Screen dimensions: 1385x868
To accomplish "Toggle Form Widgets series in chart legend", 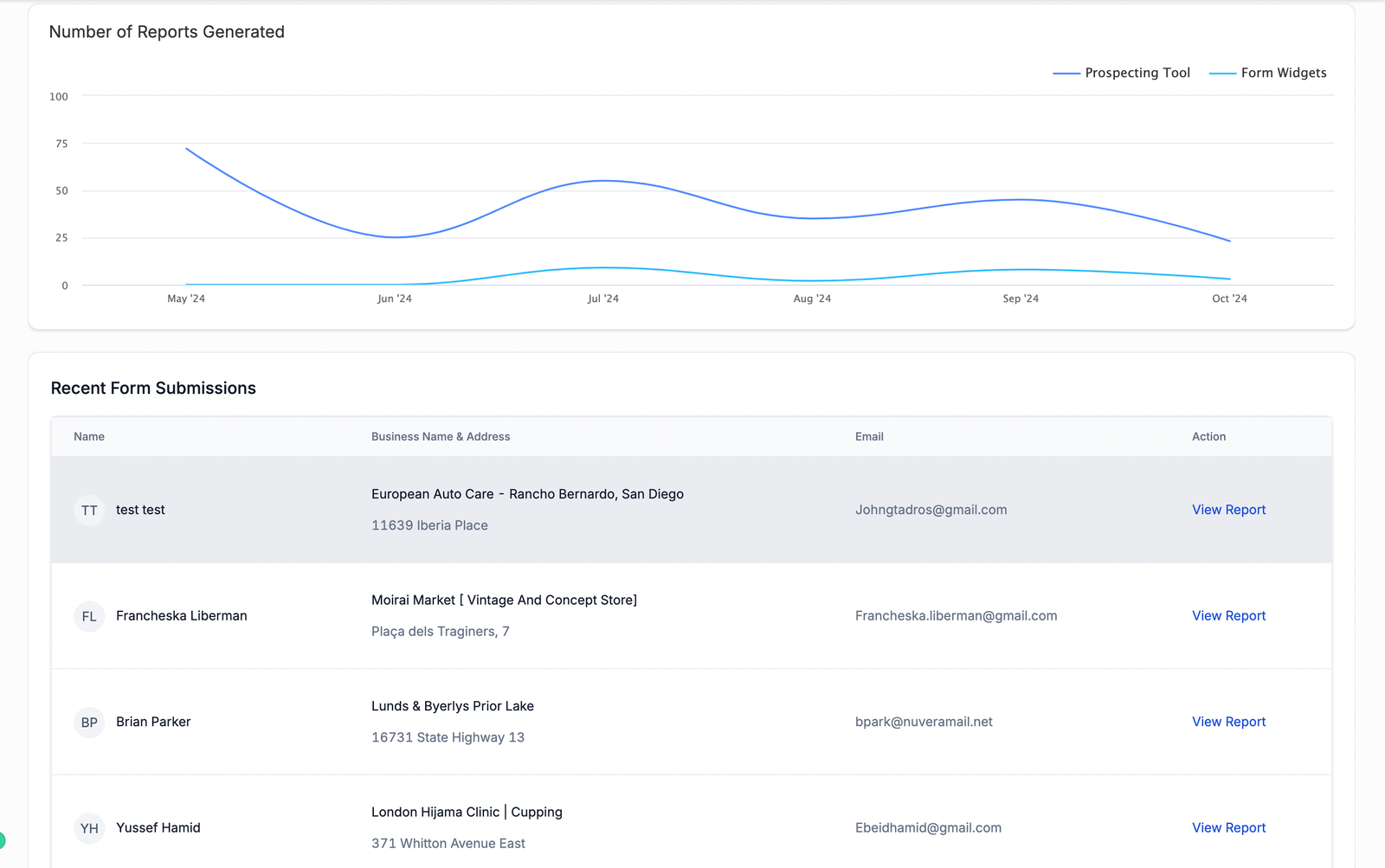I will pos(1267,73).
